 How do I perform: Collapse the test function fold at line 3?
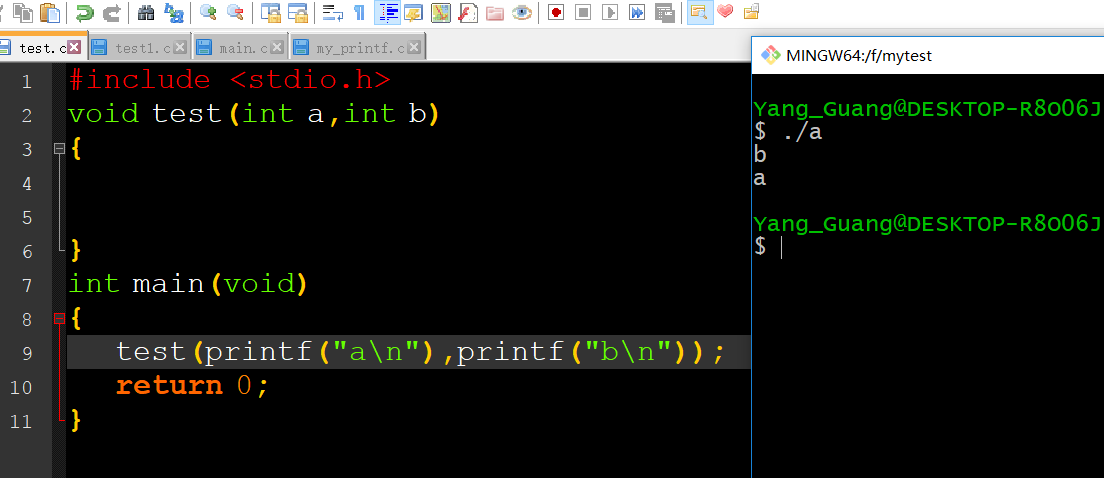(59, 149)
